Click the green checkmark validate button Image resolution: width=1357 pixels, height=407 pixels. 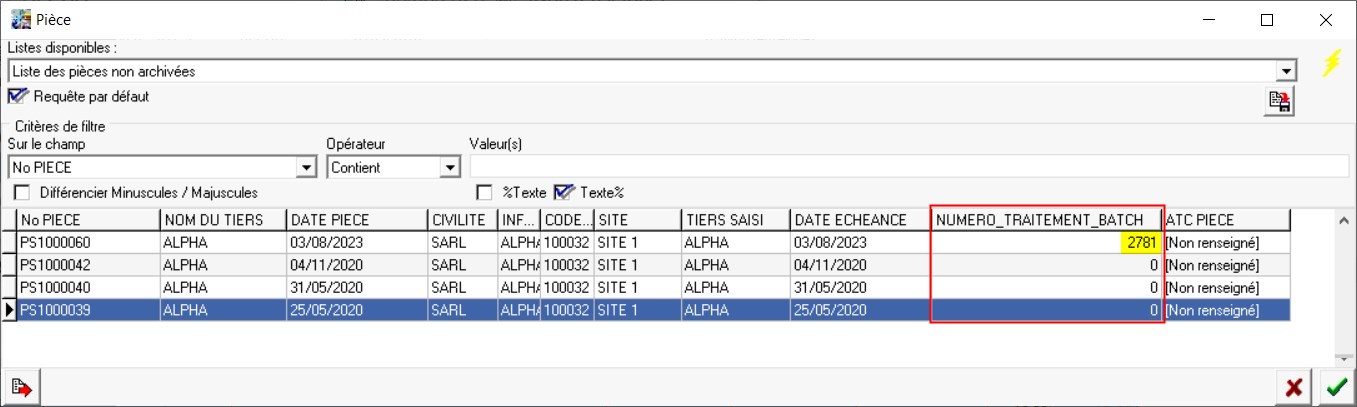pos(1334,387)
